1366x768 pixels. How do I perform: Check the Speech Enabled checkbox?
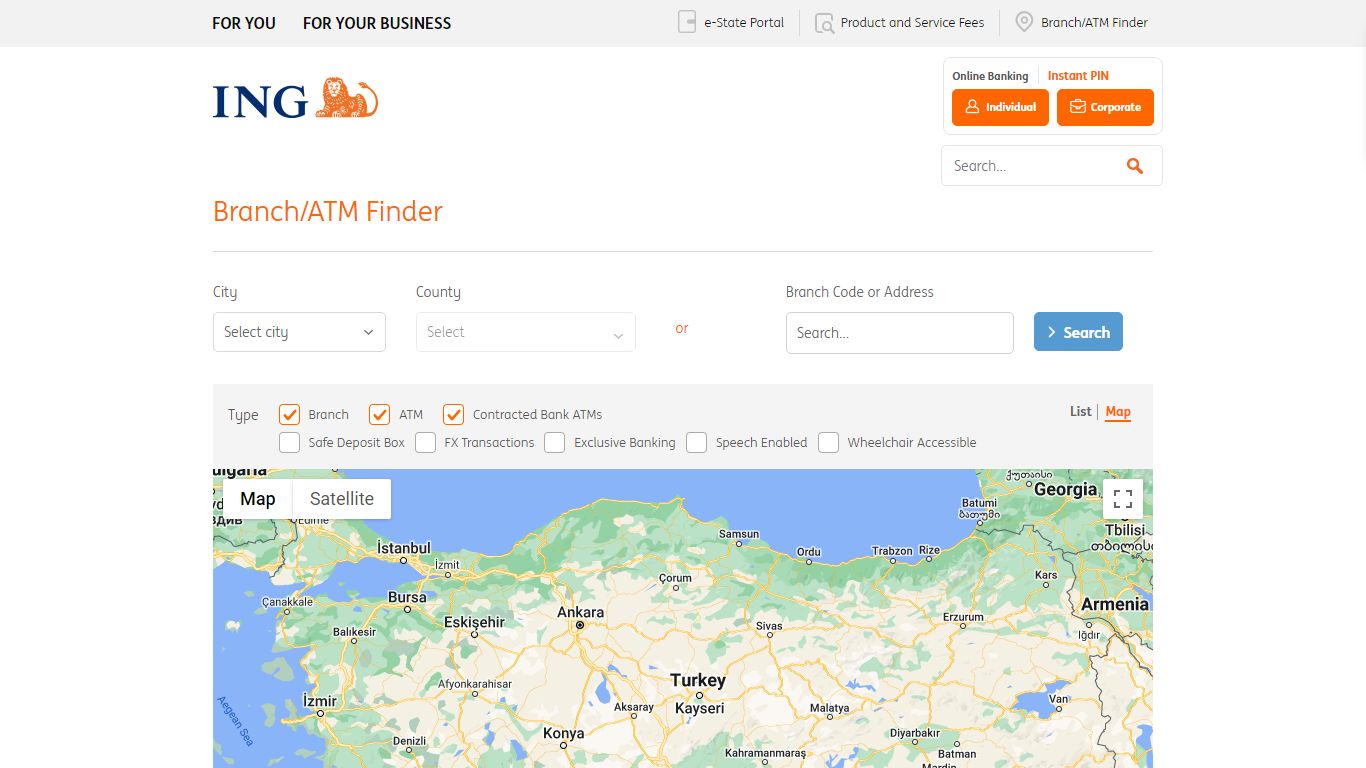pos(697,442)
